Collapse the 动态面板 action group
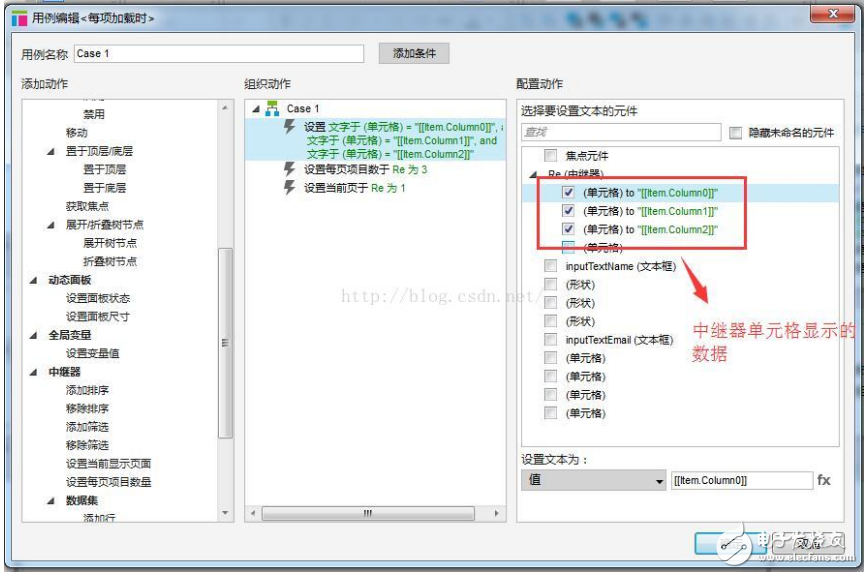 (x=35, y=280)
